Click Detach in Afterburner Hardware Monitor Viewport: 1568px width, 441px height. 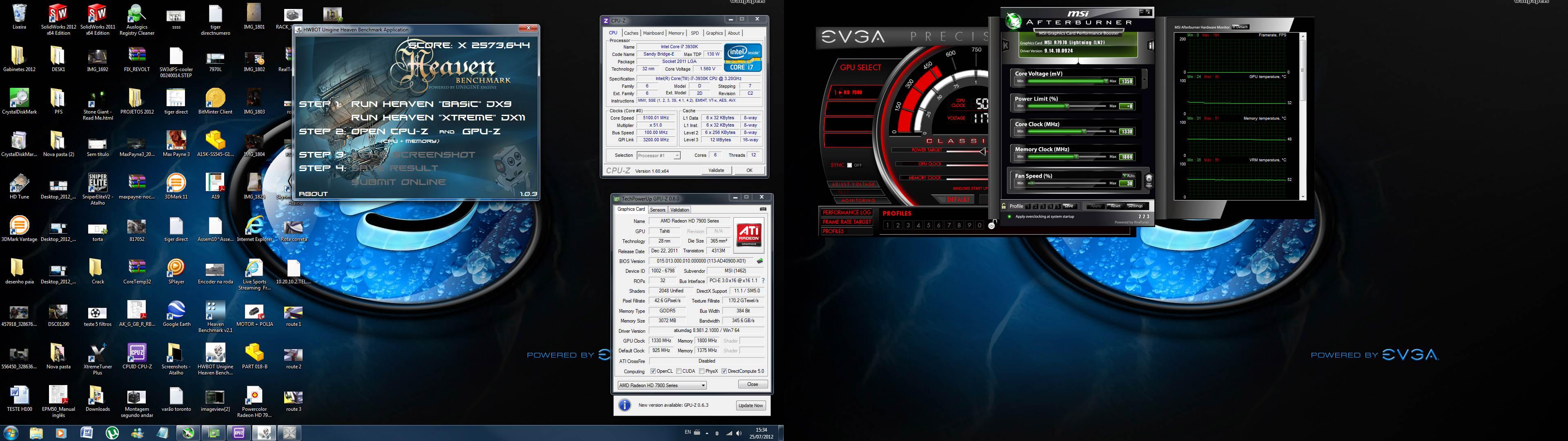tap(1241, 27)
